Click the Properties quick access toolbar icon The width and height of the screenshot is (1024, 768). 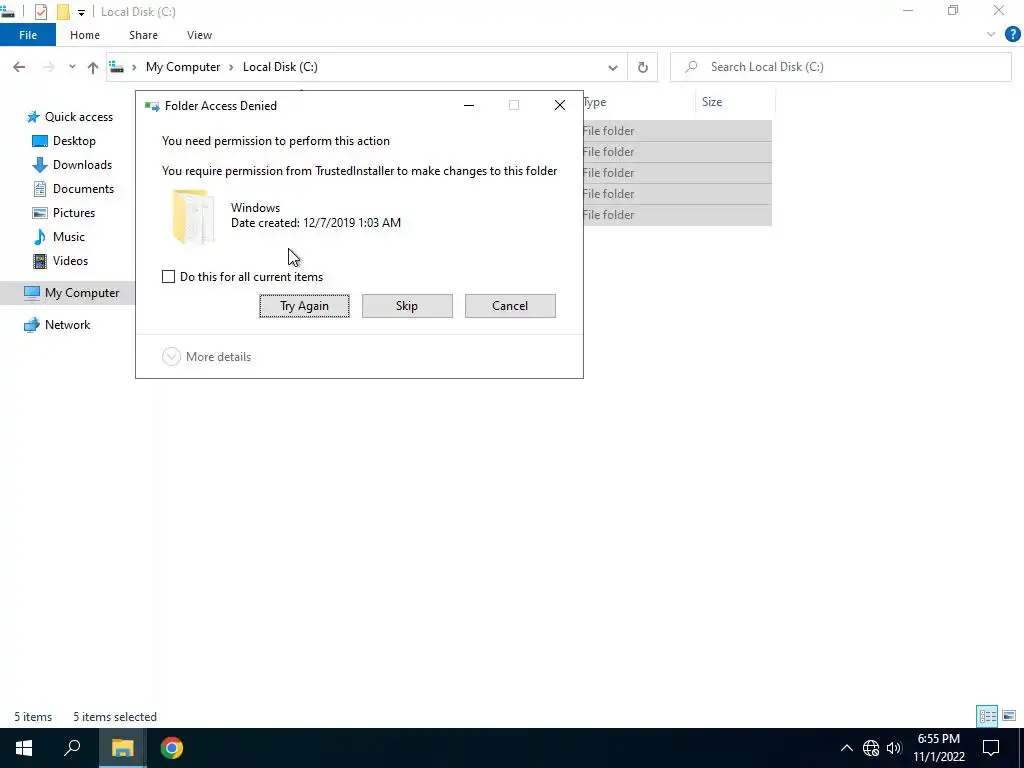click(x=40, y=12)
